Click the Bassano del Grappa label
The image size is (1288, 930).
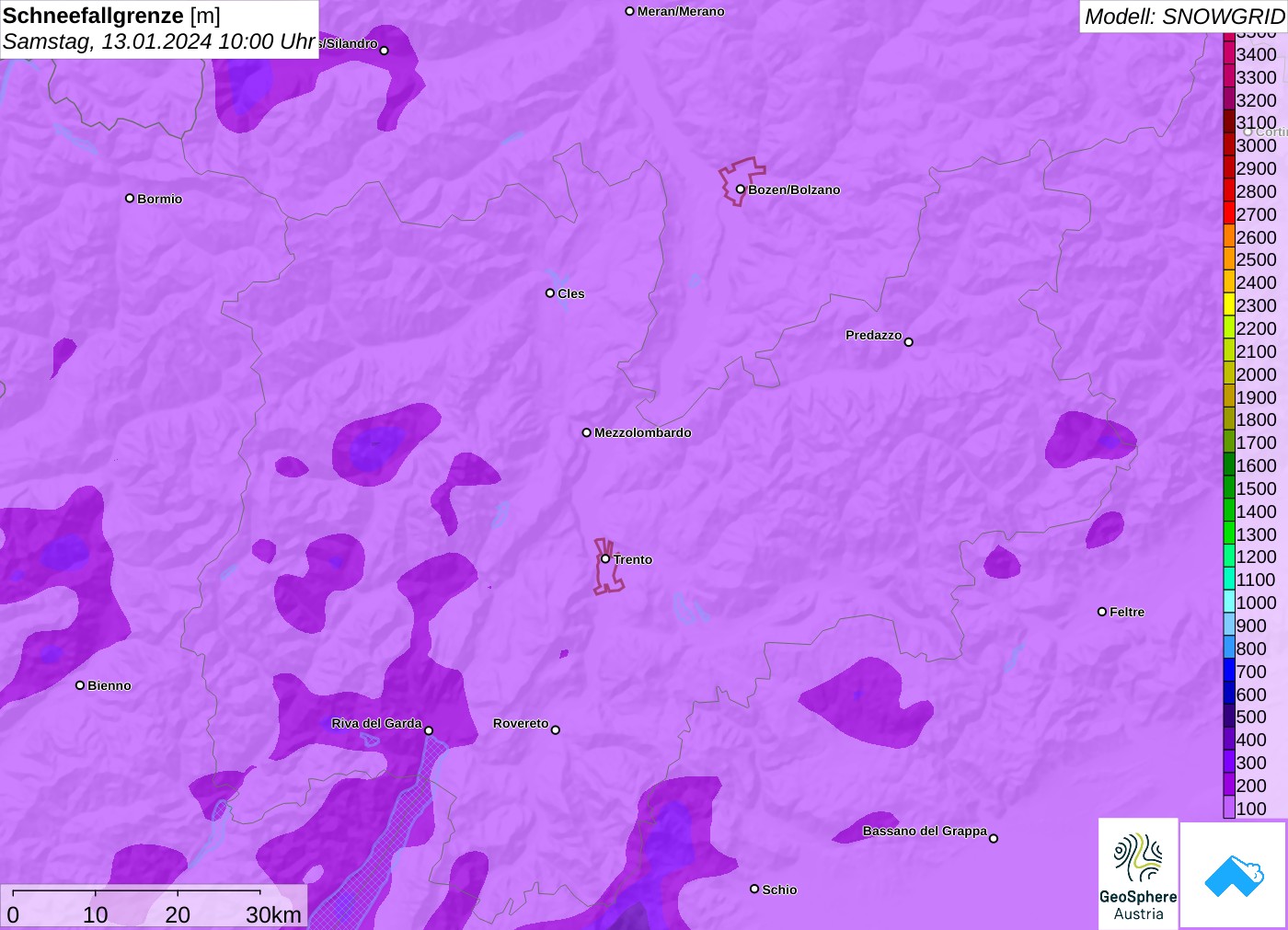click(x=925, y=831)
